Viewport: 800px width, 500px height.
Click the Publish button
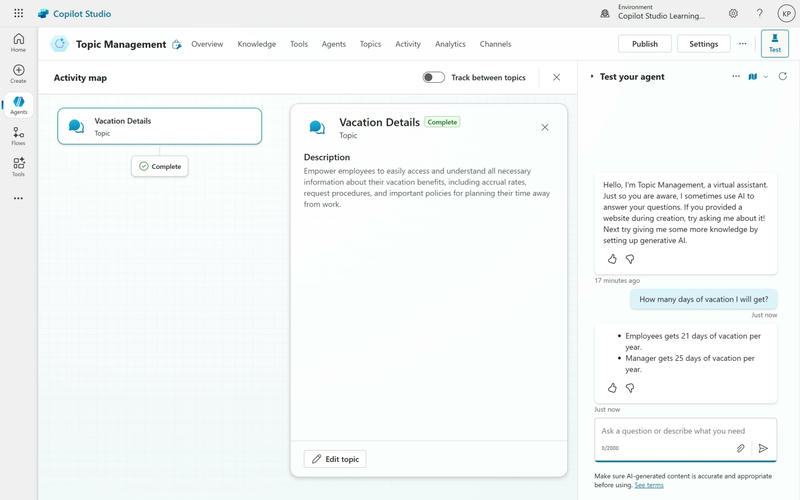(x=645, y=44)
